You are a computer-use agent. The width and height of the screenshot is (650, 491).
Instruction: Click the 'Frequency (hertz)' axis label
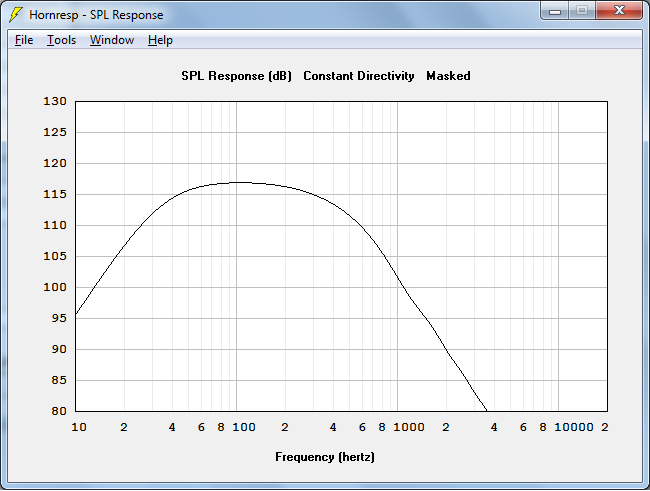[x=325, y=457]
